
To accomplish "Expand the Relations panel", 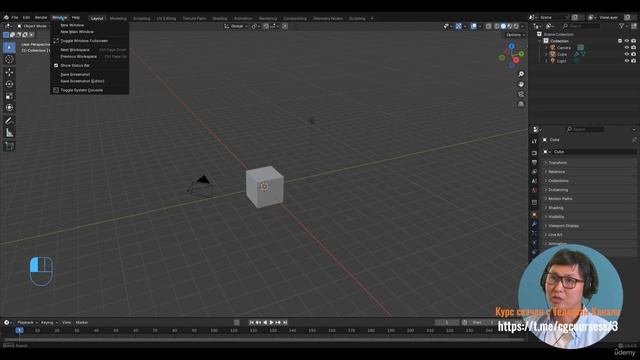I will tap(590, 172).
